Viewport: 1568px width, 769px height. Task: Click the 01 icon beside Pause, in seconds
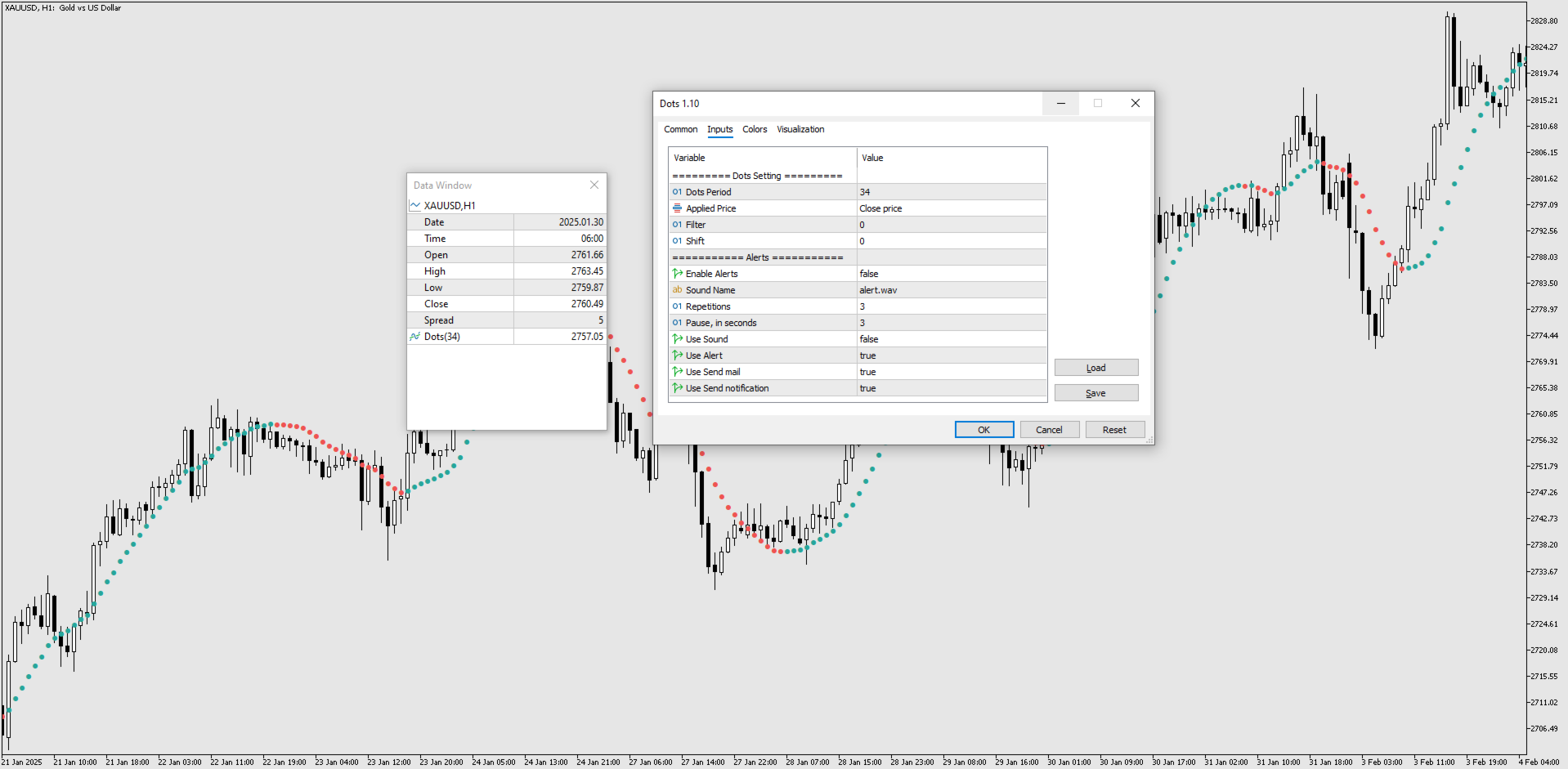pos(677,322)
